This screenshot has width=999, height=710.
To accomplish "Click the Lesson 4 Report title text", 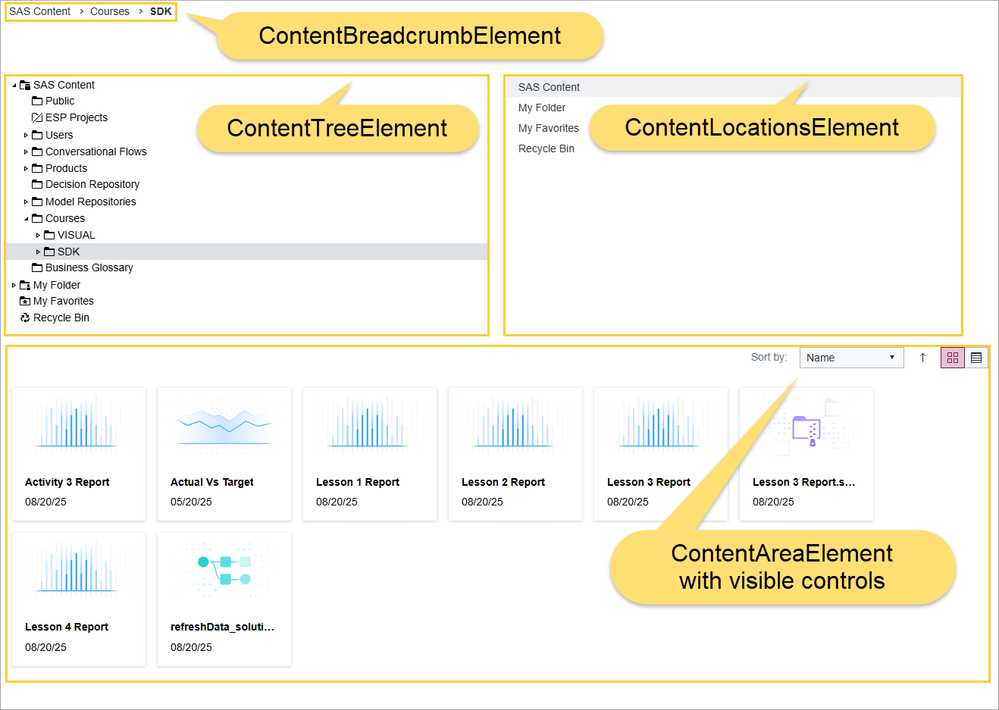I will [66, 627].
